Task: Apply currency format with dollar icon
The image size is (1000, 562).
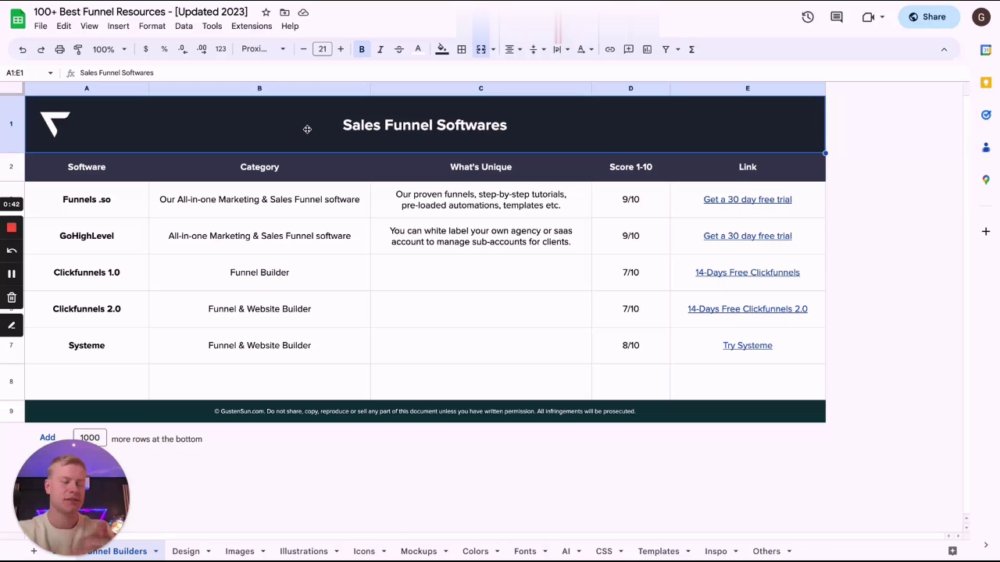Action: click(x=145, y=49)
